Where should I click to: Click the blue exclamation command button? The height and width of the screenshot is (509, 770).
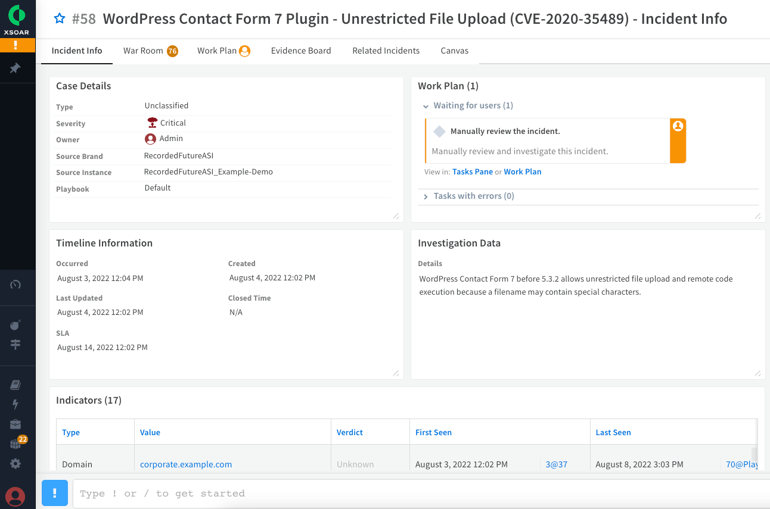click(55, 493)
